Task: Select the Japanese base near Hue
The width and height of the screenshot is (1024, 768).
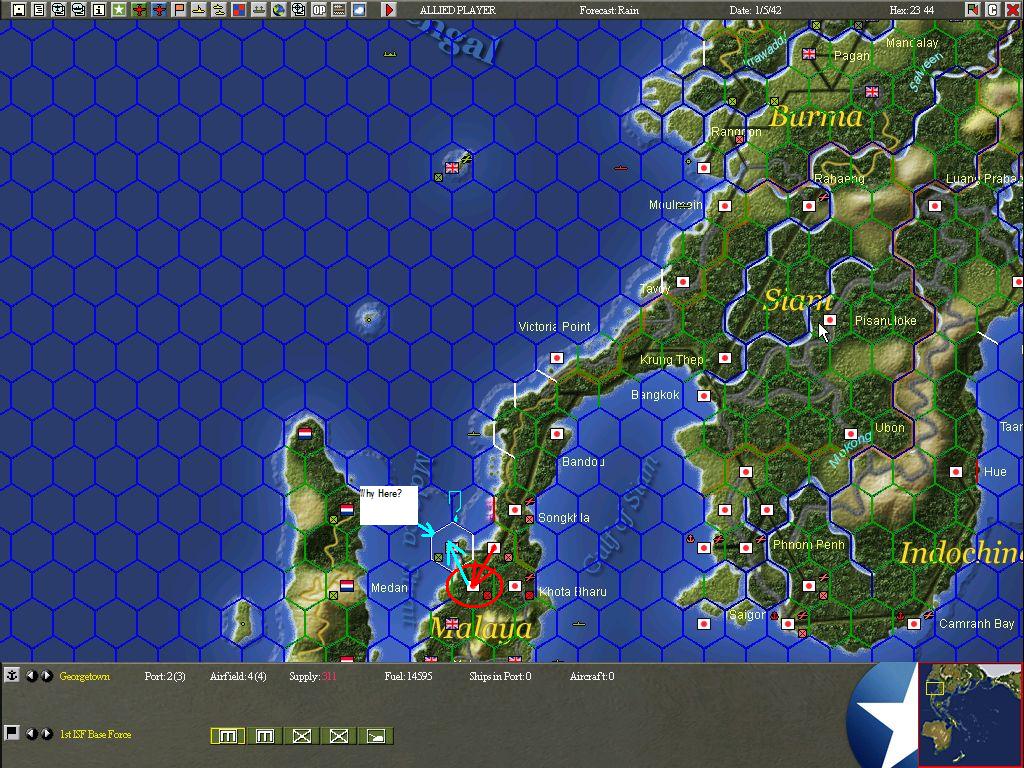Action: pos(956,472)
